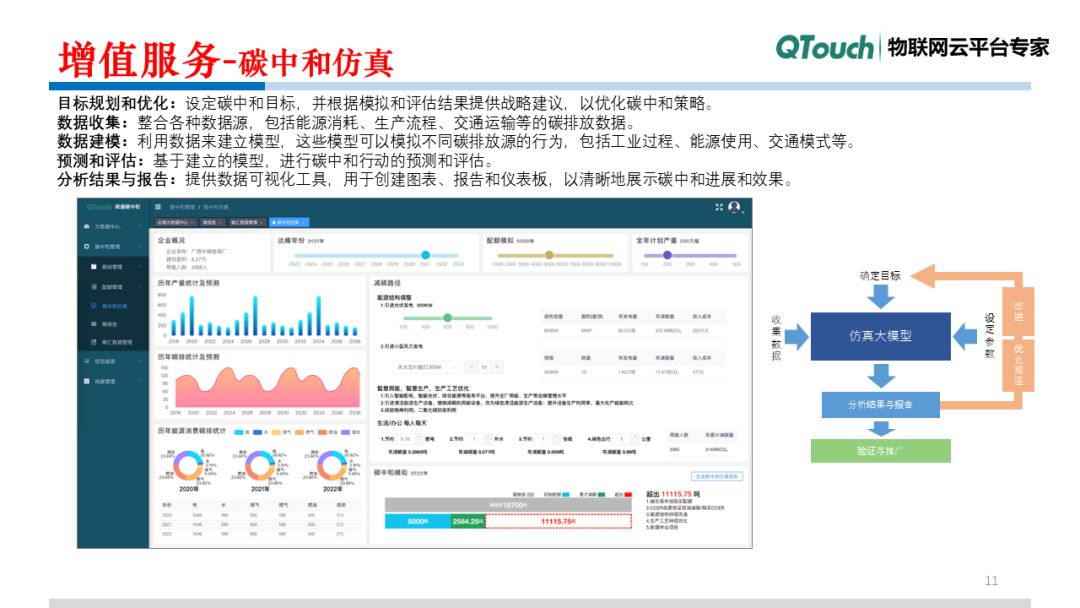Screen dimensions: 1080x608
Task: Click the QTouch logo in the dashboard sidebar
Action: pyautogui.click(x=99, y=207)
